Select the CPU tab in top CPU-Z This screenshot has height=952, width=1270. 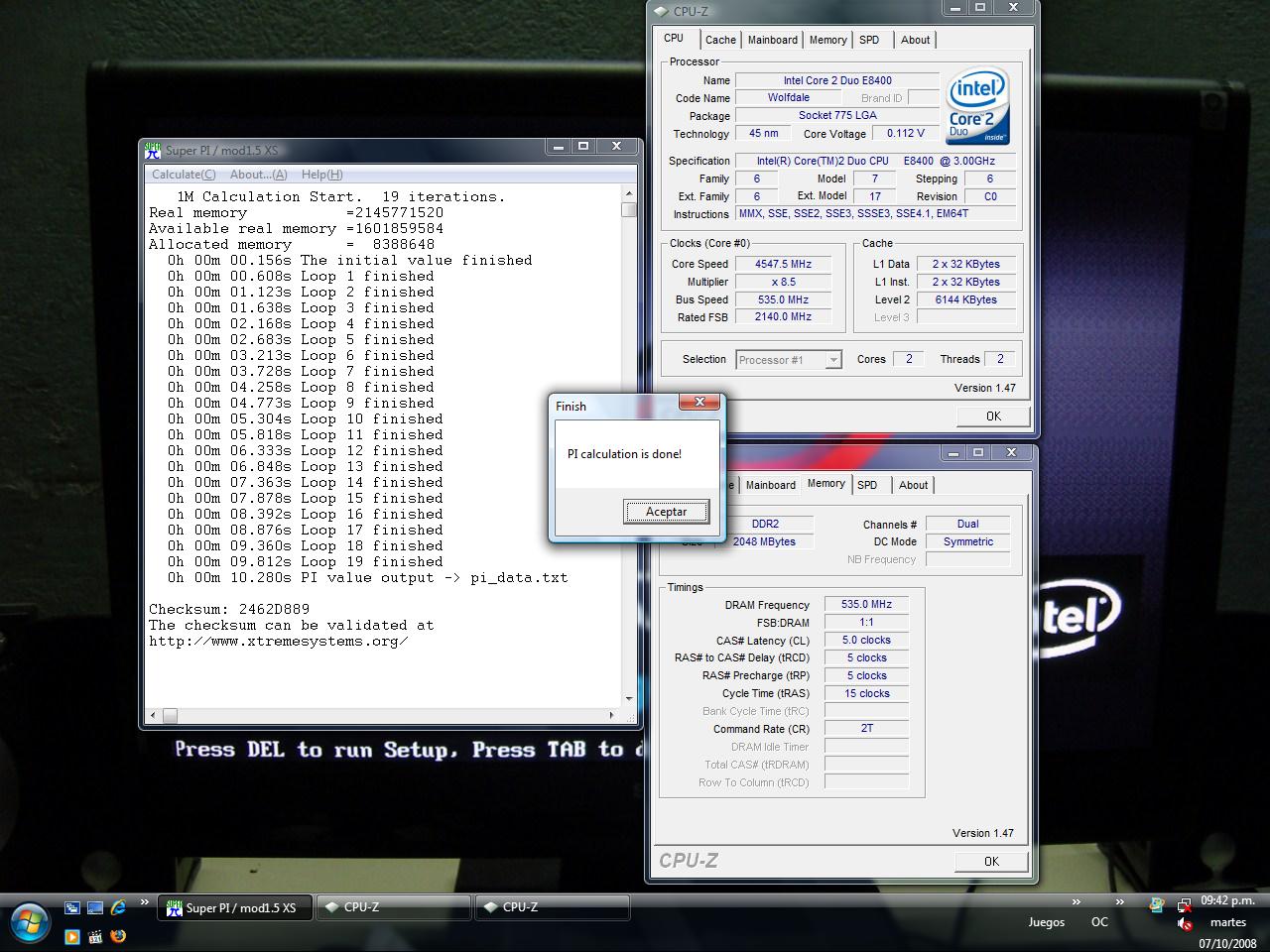tap(674, 38)
